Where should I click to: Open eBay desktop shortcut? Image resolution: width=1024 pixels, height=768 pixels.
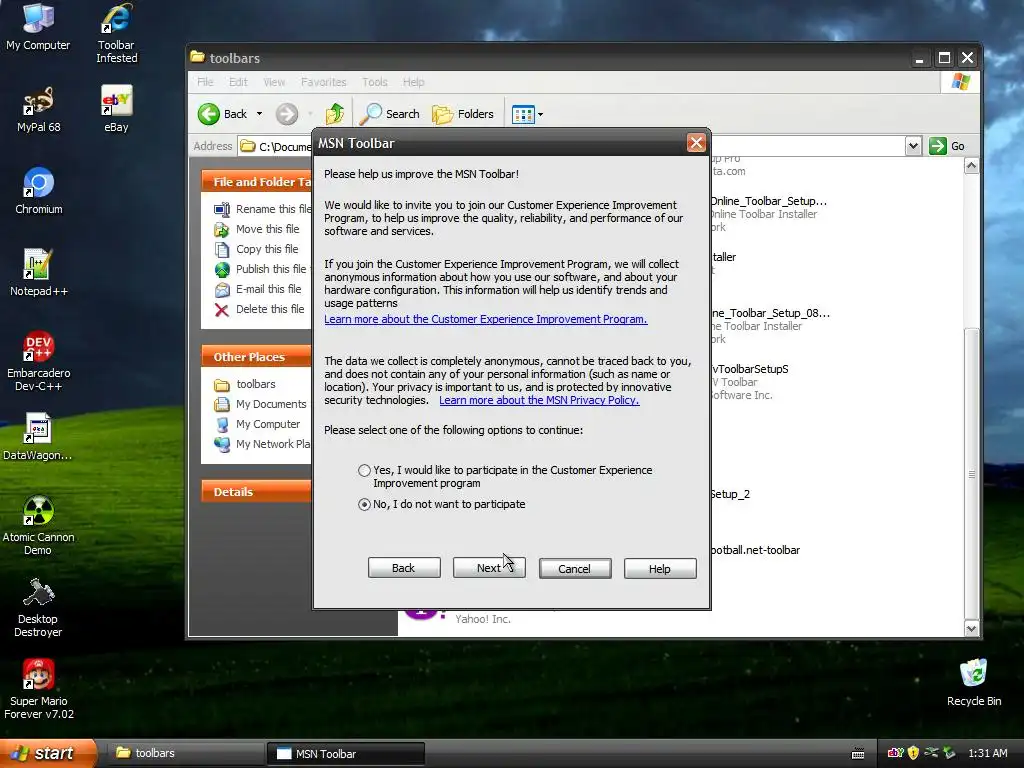pos(116,109)
